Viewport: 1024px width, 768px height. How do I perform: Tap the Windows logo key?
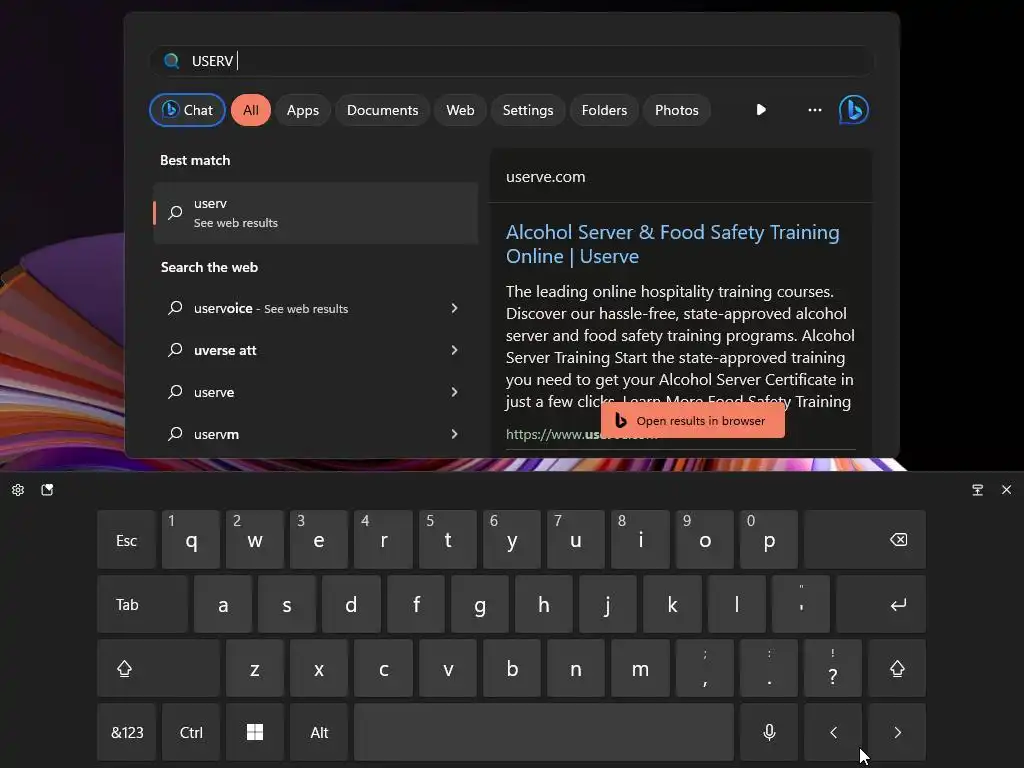[255, 732]
